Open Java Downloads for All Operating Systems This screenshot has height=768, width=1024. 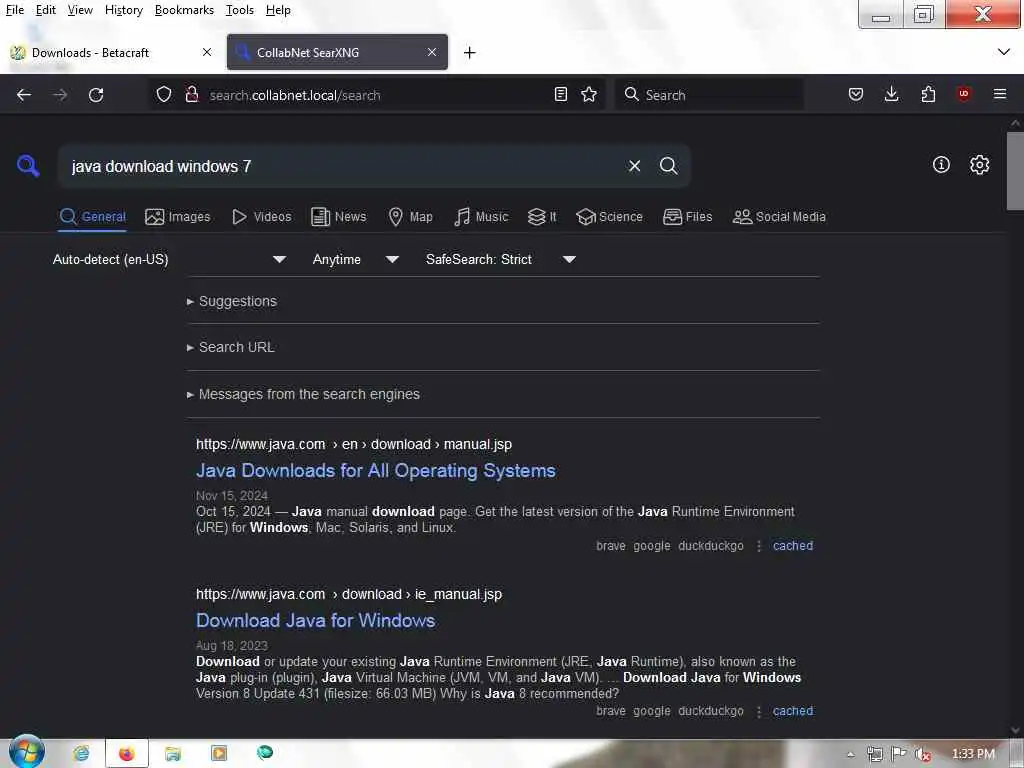376,471
